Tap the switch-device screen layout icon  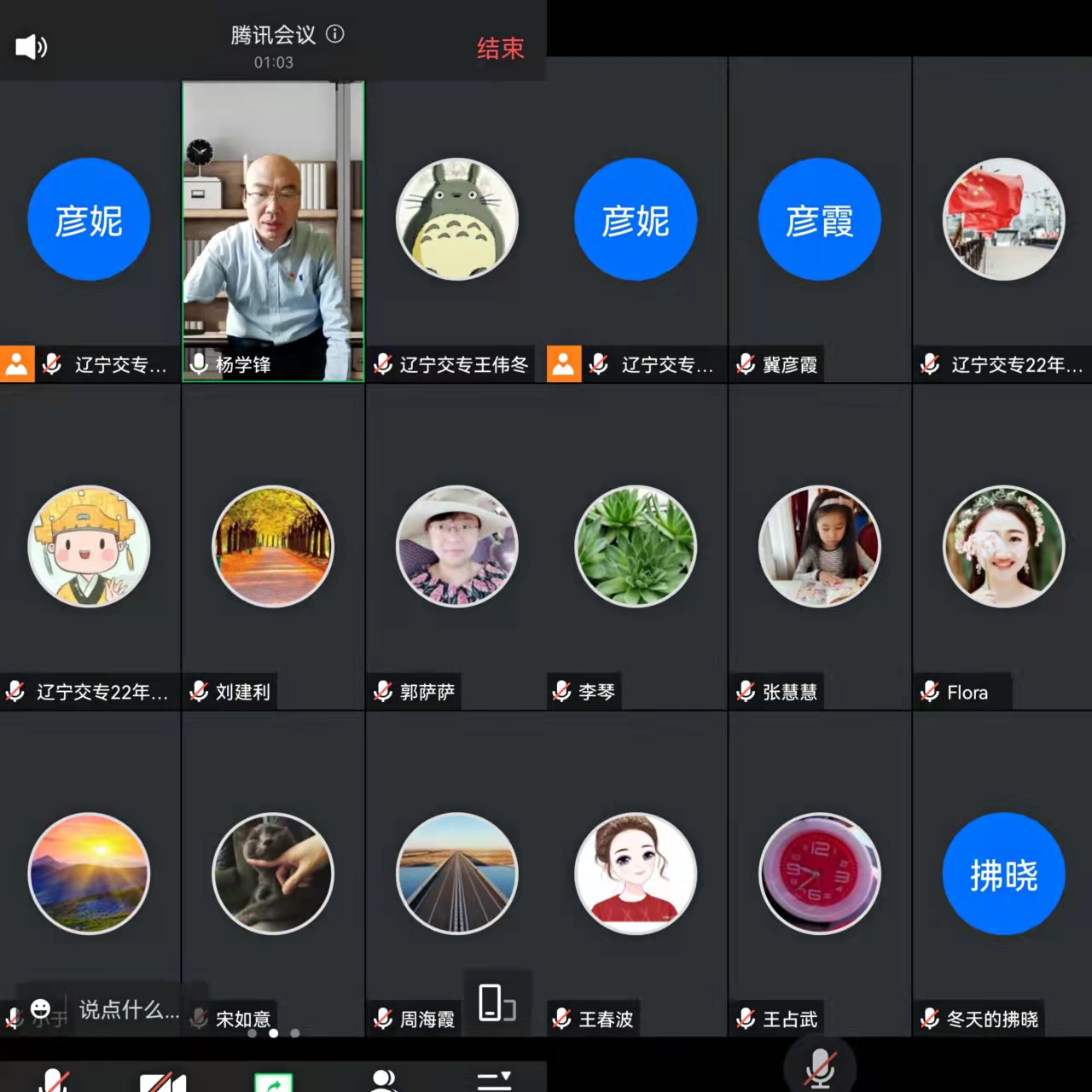click(x=497, y=1002)
